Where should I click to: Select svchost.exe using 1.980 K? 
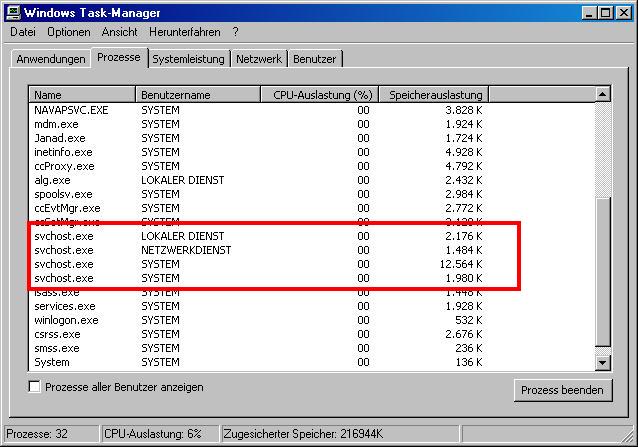pos(259,278)
